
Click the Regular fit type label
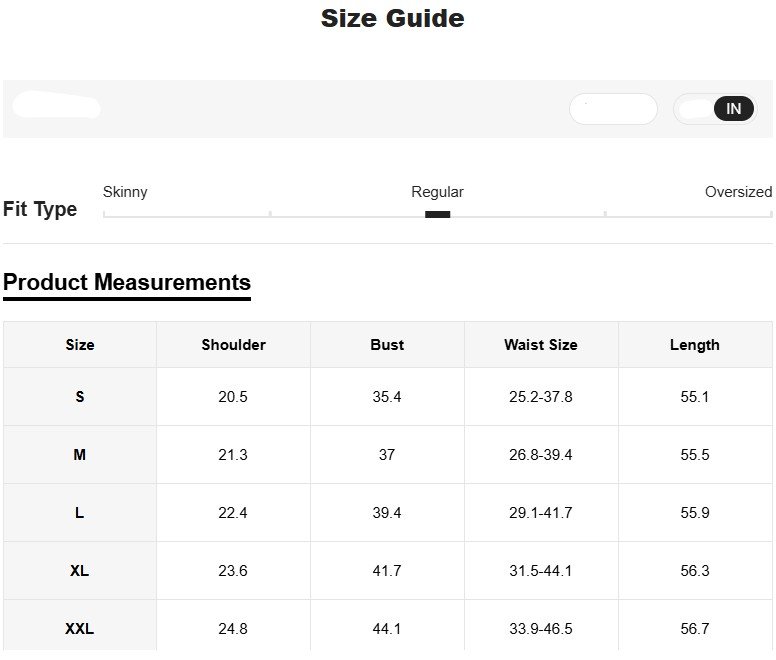tap(437, 192)
